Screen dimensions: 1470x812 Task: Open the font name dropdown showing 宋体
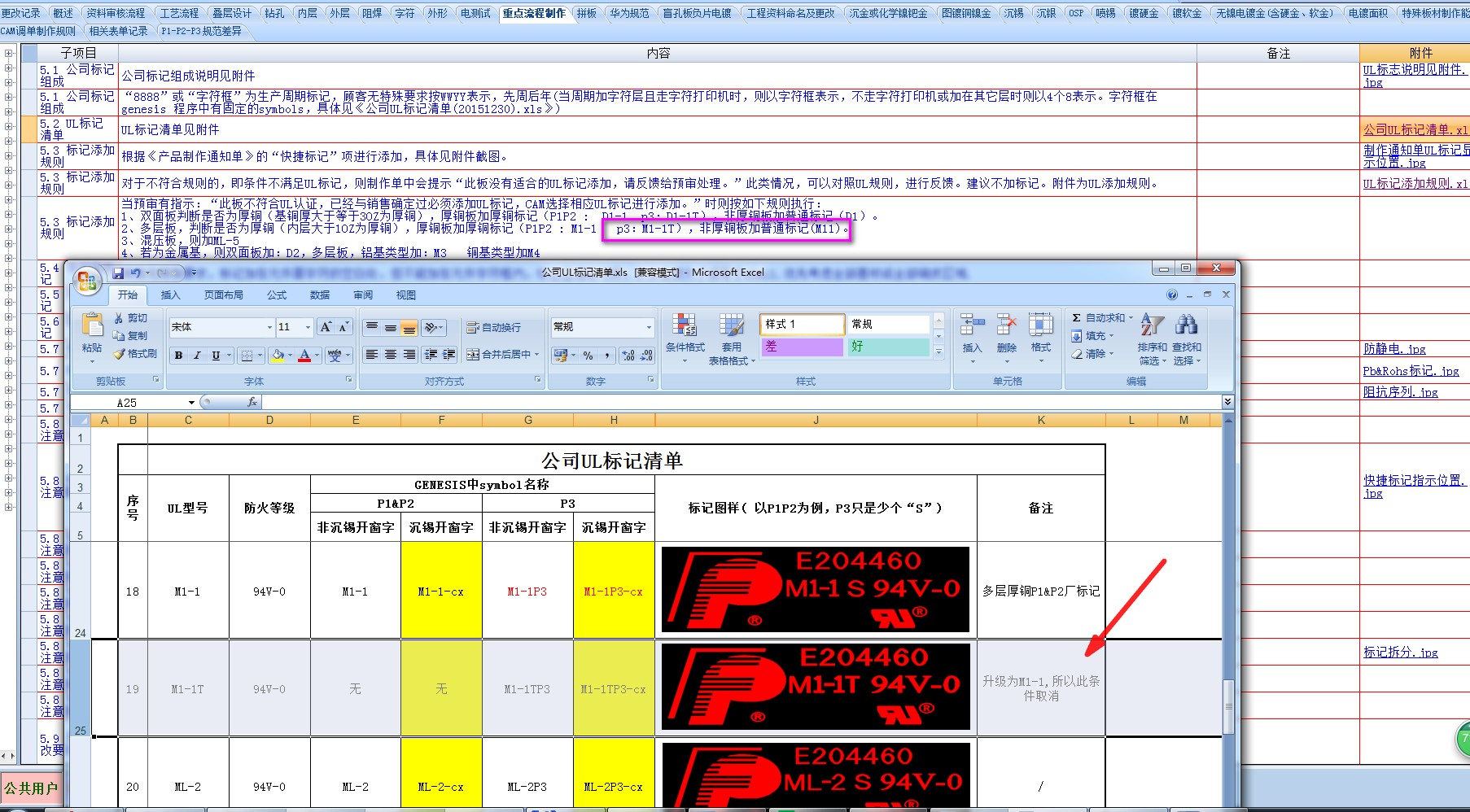(x=269, y=327)
